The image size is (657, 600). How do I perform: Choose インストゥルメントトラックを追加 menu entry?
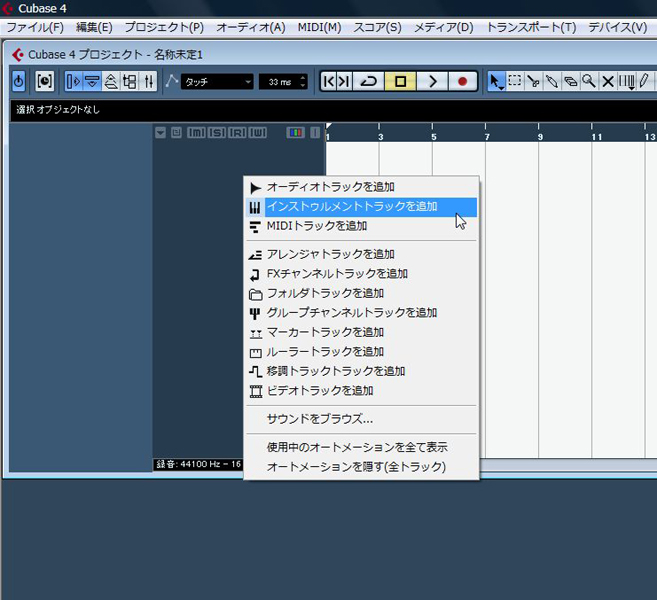(362, 207)
